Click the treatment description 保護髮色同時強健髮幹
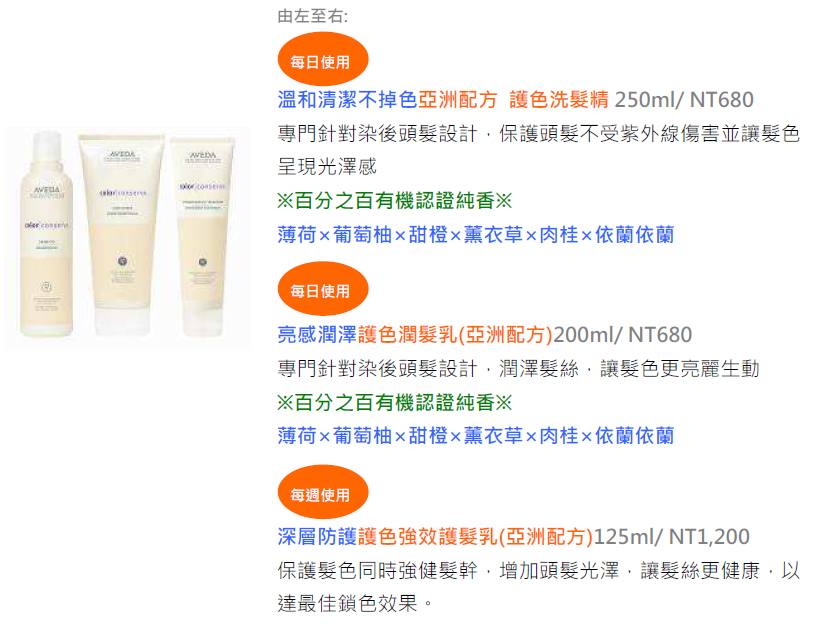Image resolution: width=820 pixels, height=628 pixels. pos(378,570)
